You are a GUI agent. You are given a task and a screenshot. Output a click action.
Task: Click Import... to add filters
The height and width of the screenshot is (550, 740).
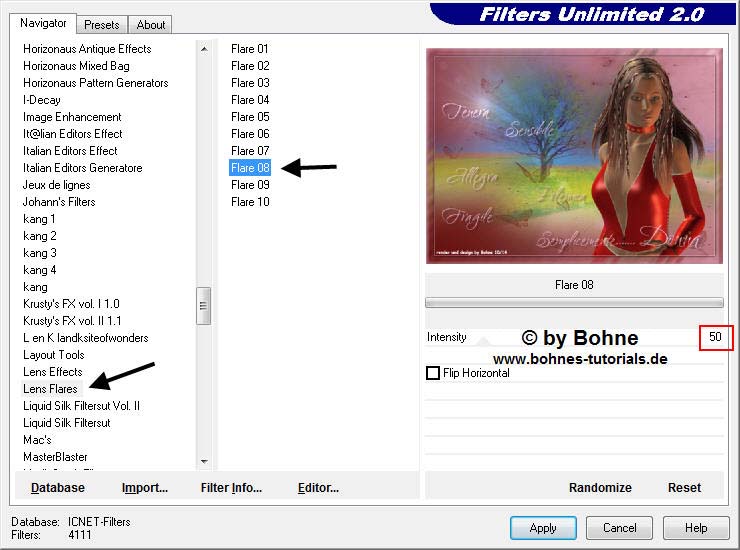point(145,488)
